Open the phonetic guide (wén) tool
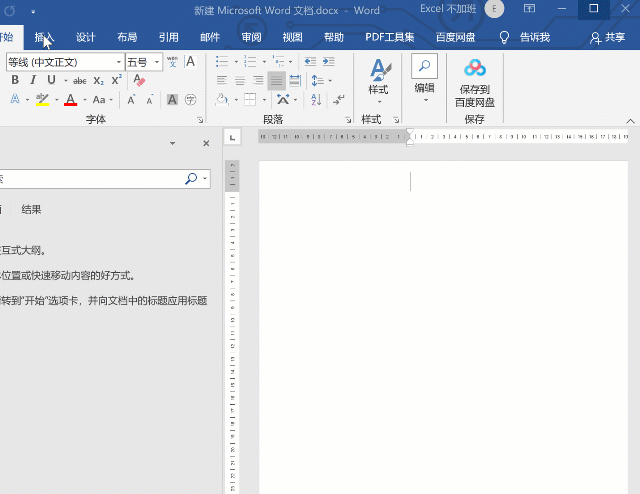The image size is (640, 494). [172, 62]
